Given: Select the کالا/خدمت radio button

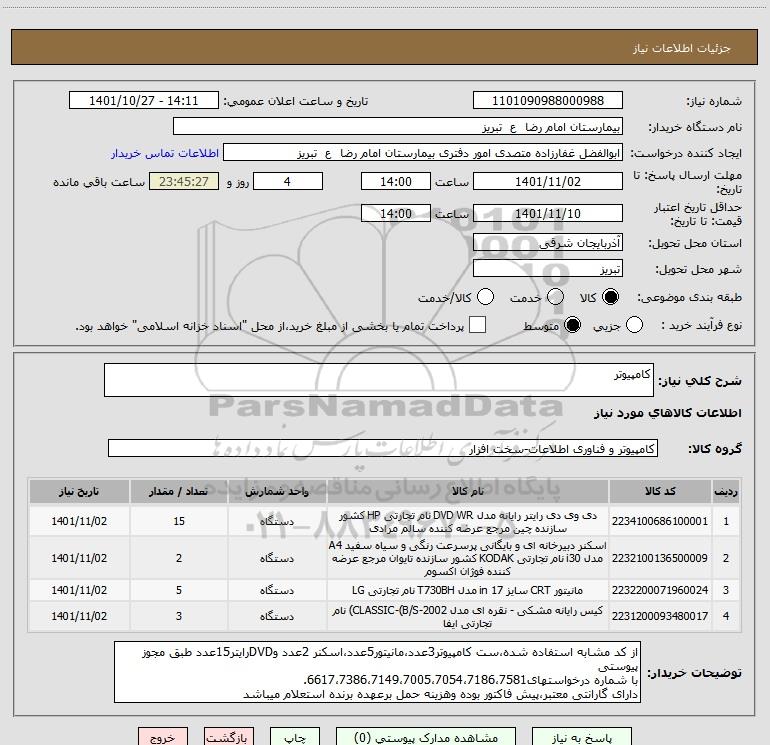Looking at the screenshot, I should pos(486,297).
